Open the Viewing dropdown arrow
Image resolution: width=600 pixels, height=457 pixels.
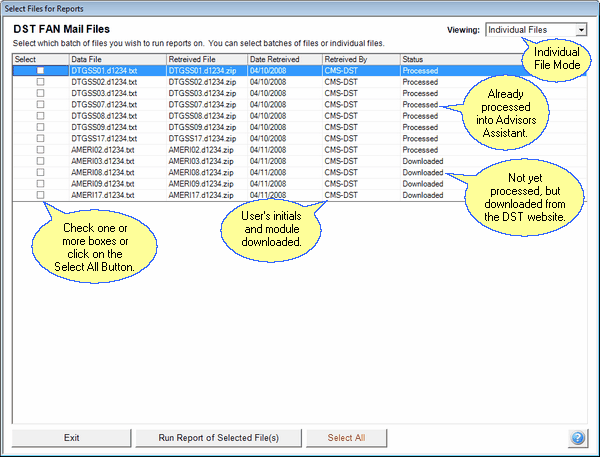click(581, 29)
